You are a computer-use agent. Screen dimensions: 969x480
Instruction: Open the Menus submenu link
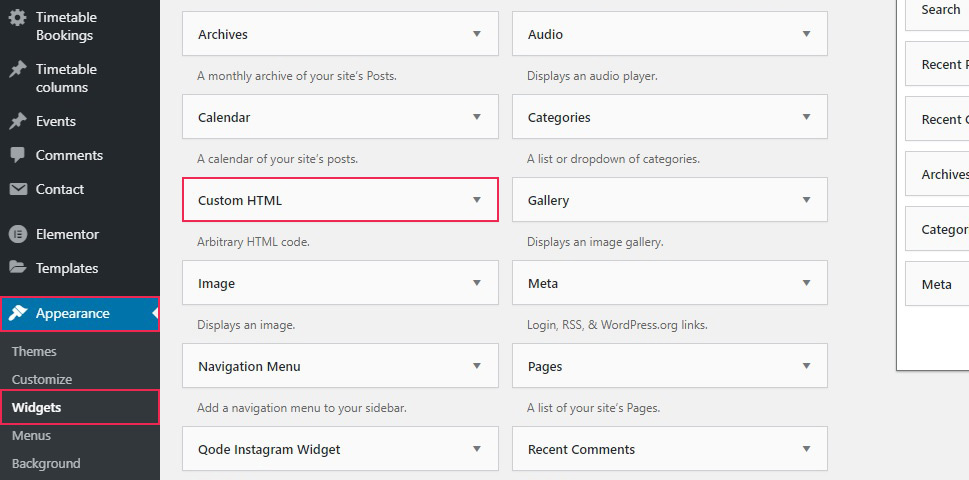[x=32, y=436]
